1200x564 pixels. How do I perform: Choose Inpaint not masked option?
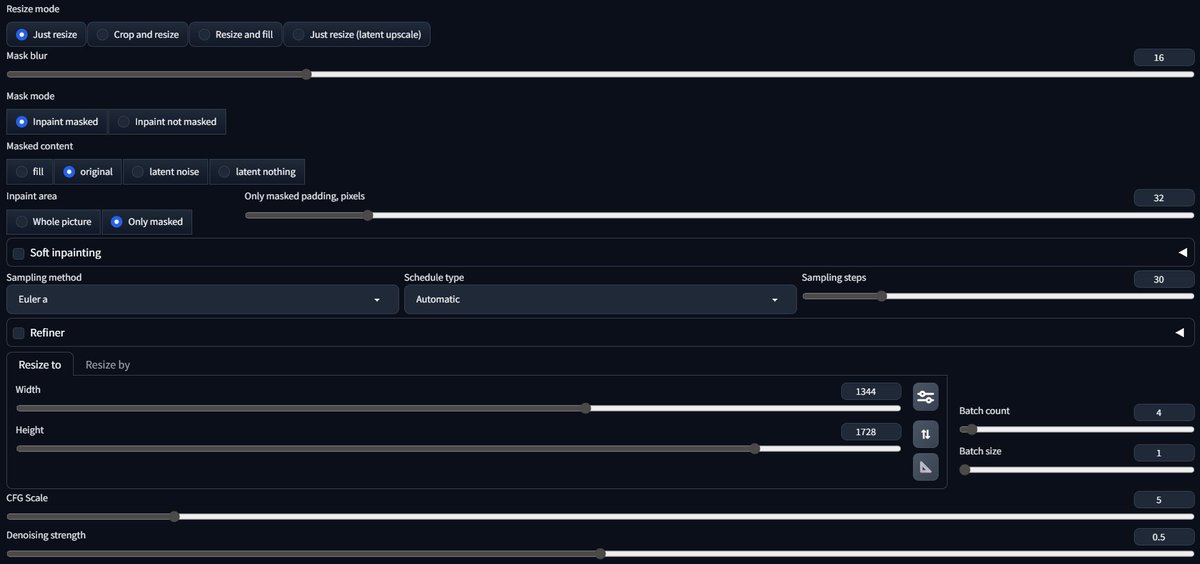click(167, 122)
